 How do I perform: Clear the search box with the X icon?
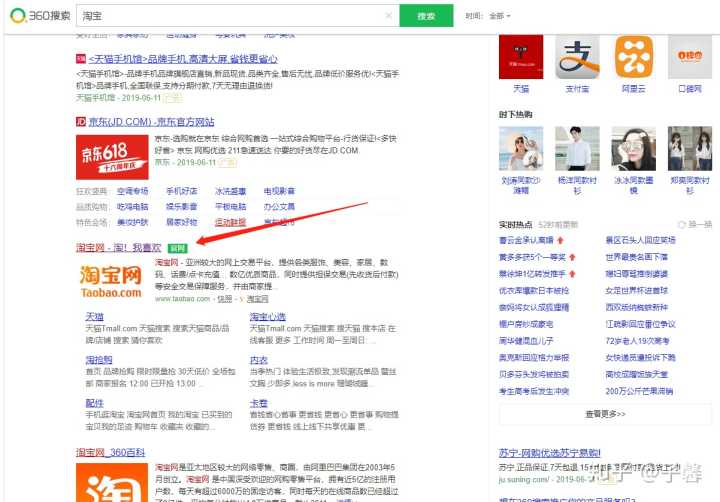coord(388,16)
